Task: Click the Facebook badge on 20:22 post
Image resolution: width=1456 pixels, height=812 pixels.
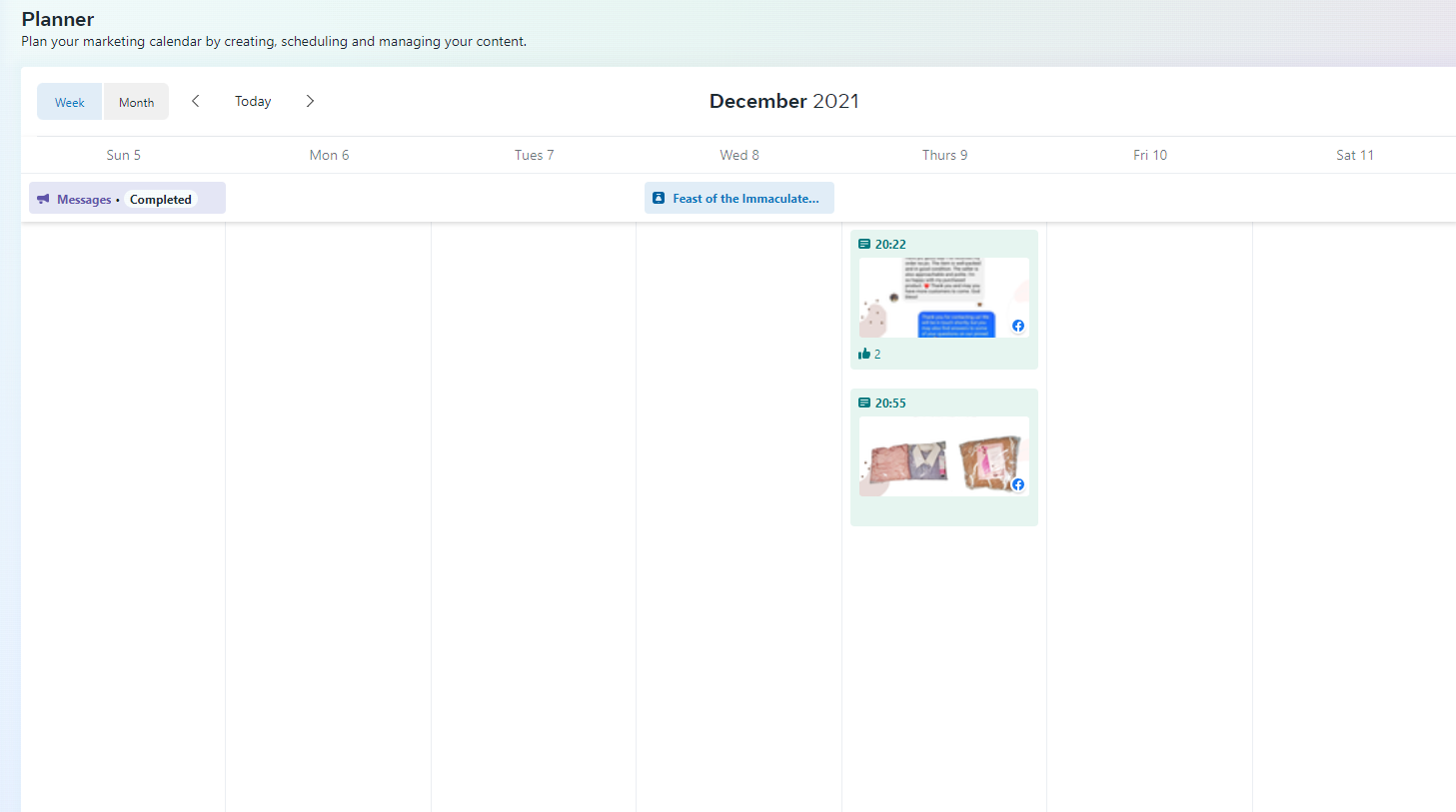Action: click(1018, 326)
